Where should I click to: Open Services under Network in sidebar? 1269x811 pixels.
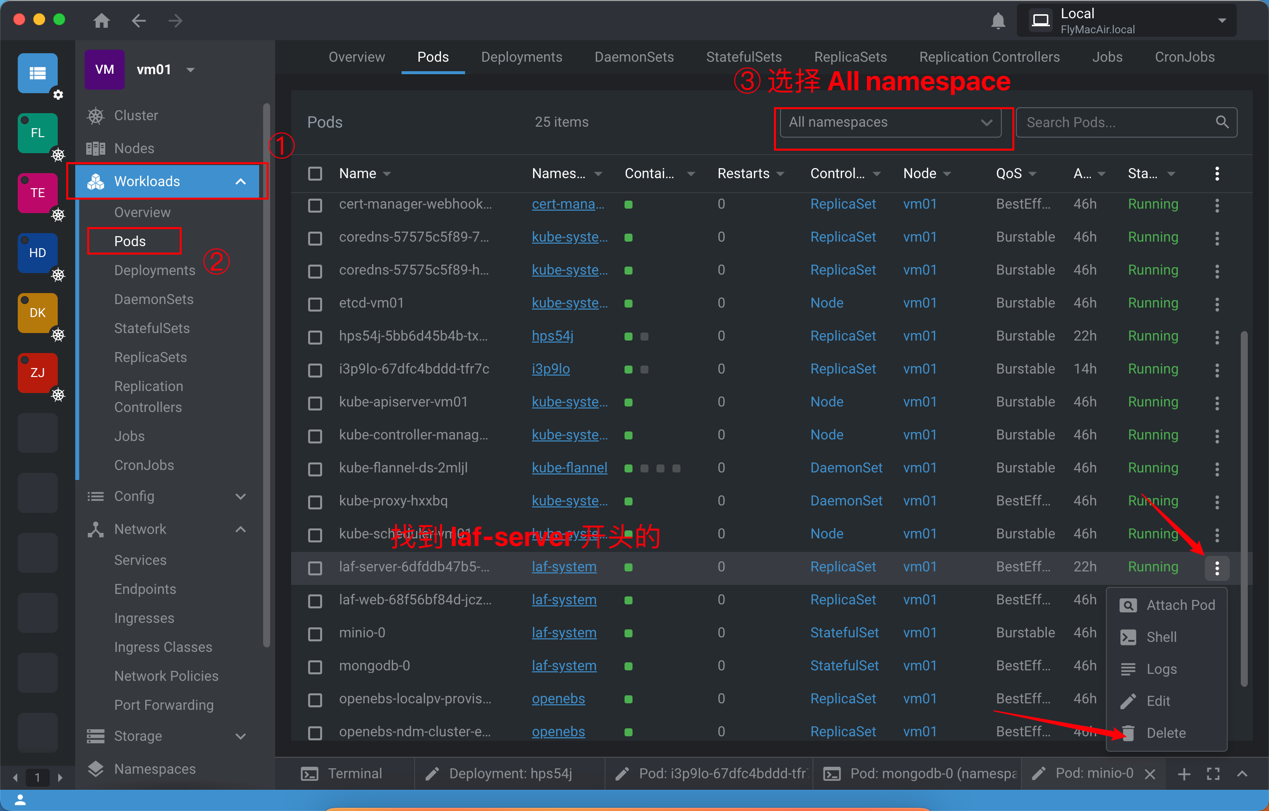pyautogui.click(x=140, y=560)
